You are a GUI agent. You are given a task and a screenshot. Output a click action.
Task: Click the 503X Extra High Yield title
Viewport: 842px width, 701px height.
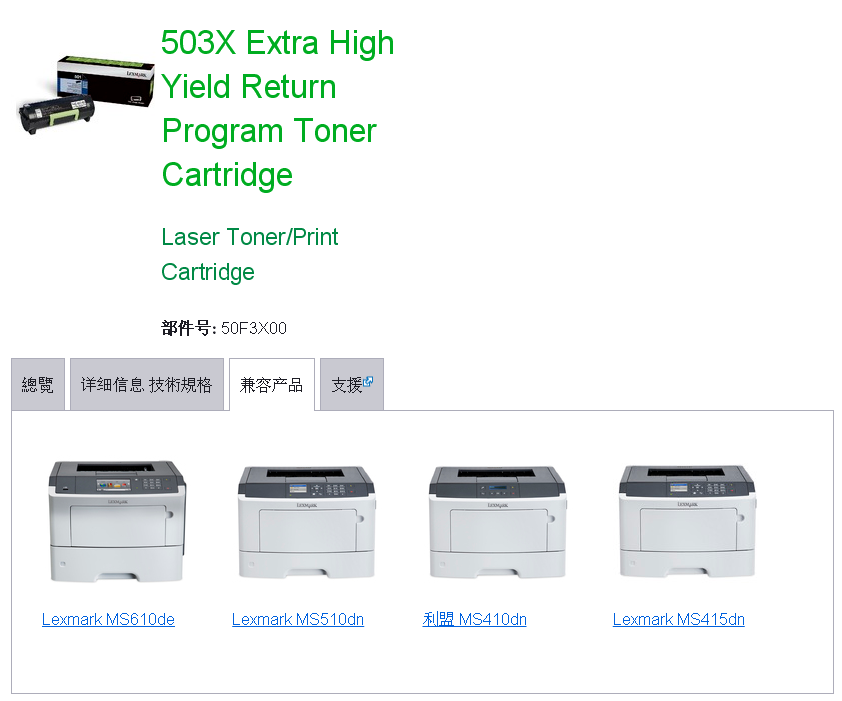278,109
